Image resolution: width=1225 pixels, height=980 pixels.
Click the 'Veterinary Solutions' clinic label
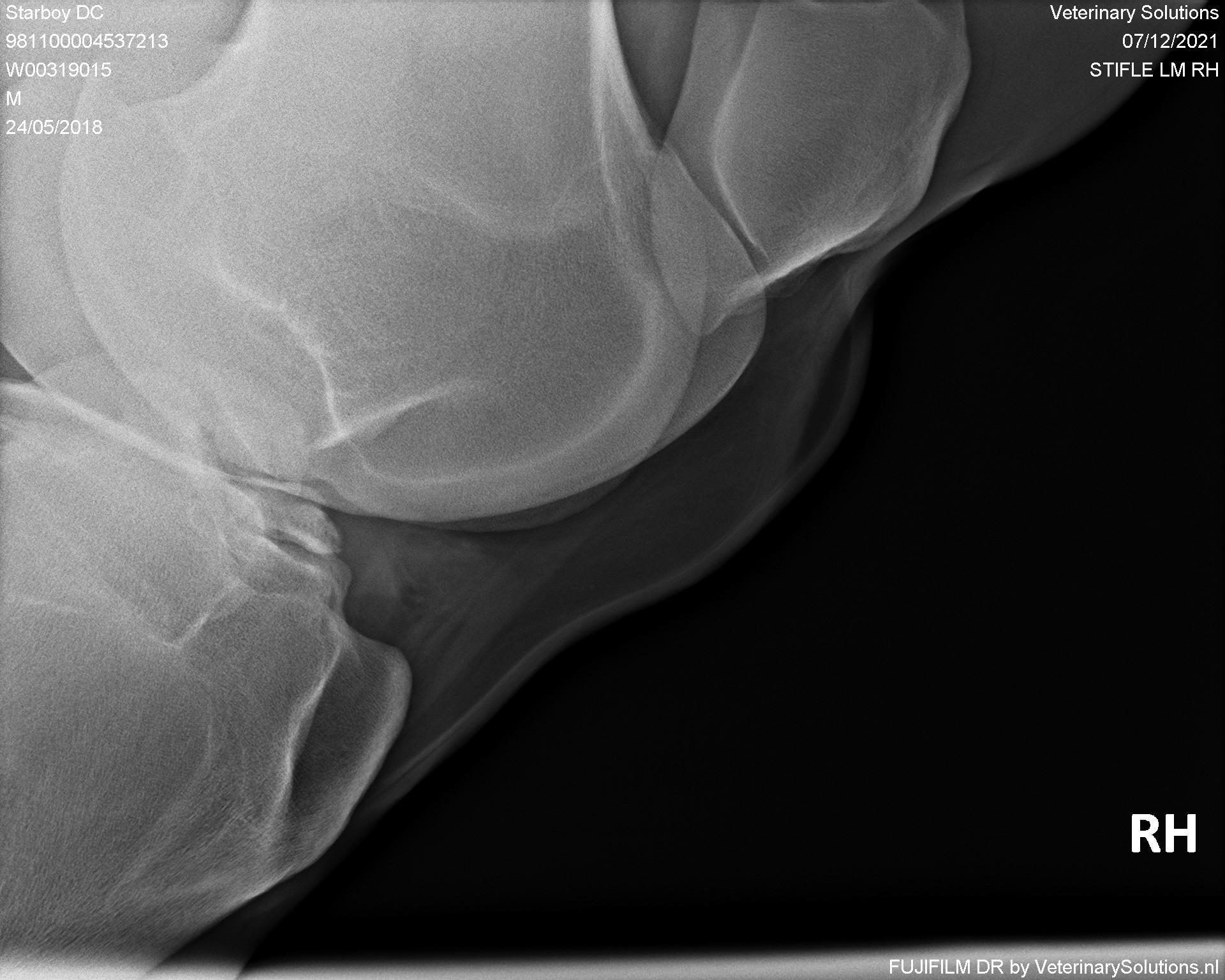pos(1134,13)
